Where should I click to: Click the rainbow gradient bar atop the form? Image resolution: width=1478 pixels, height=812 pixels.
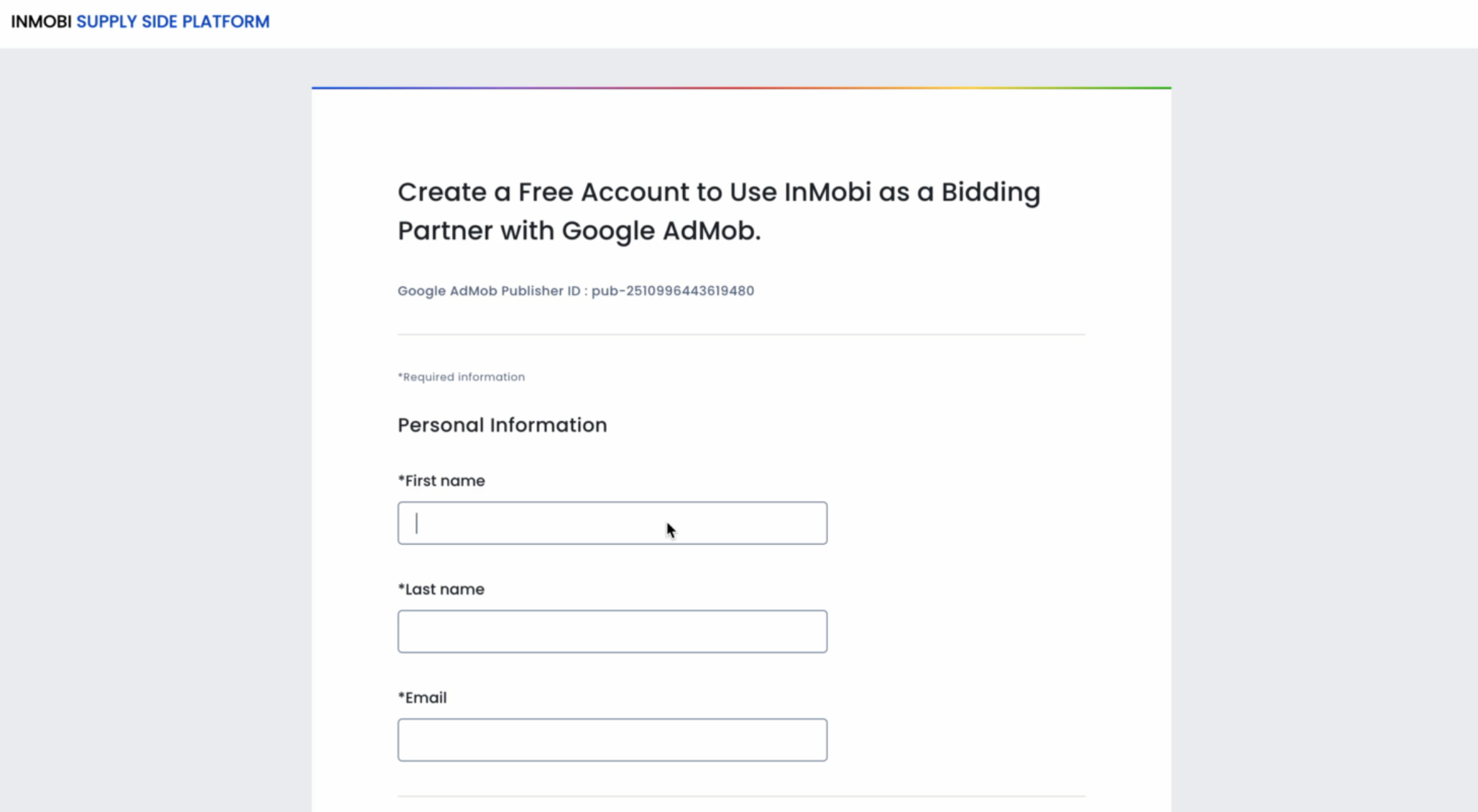click(741, 88)
